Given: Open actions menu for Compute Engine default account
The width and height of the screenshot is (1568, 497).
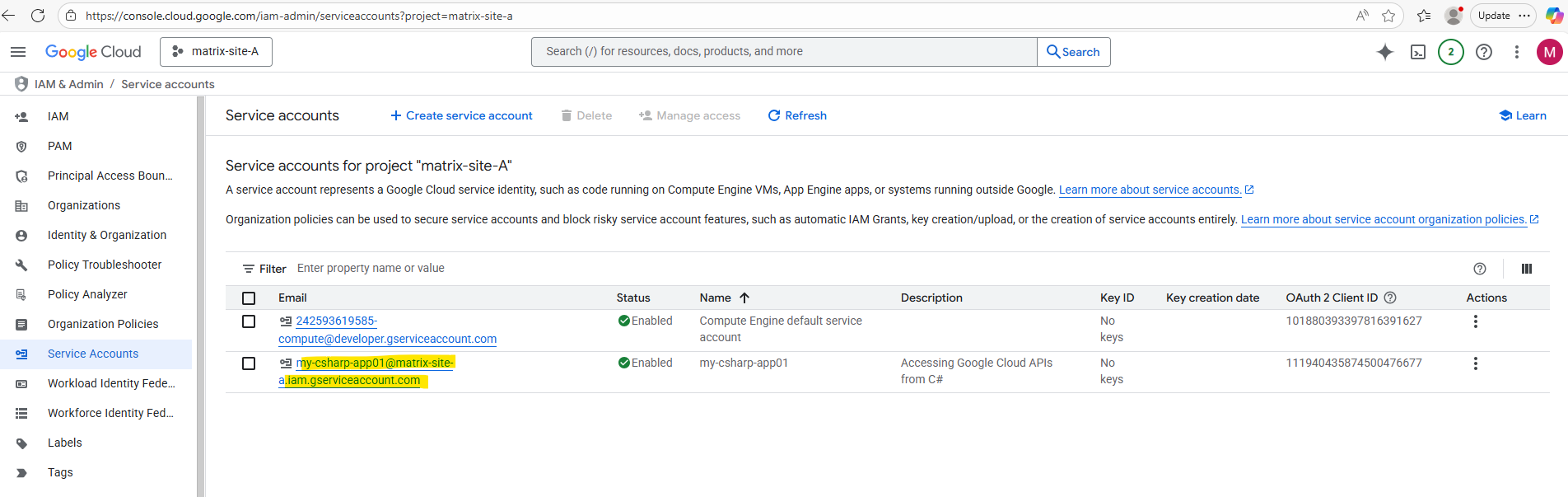Looking at the screenshot, I should point(1475,321).
